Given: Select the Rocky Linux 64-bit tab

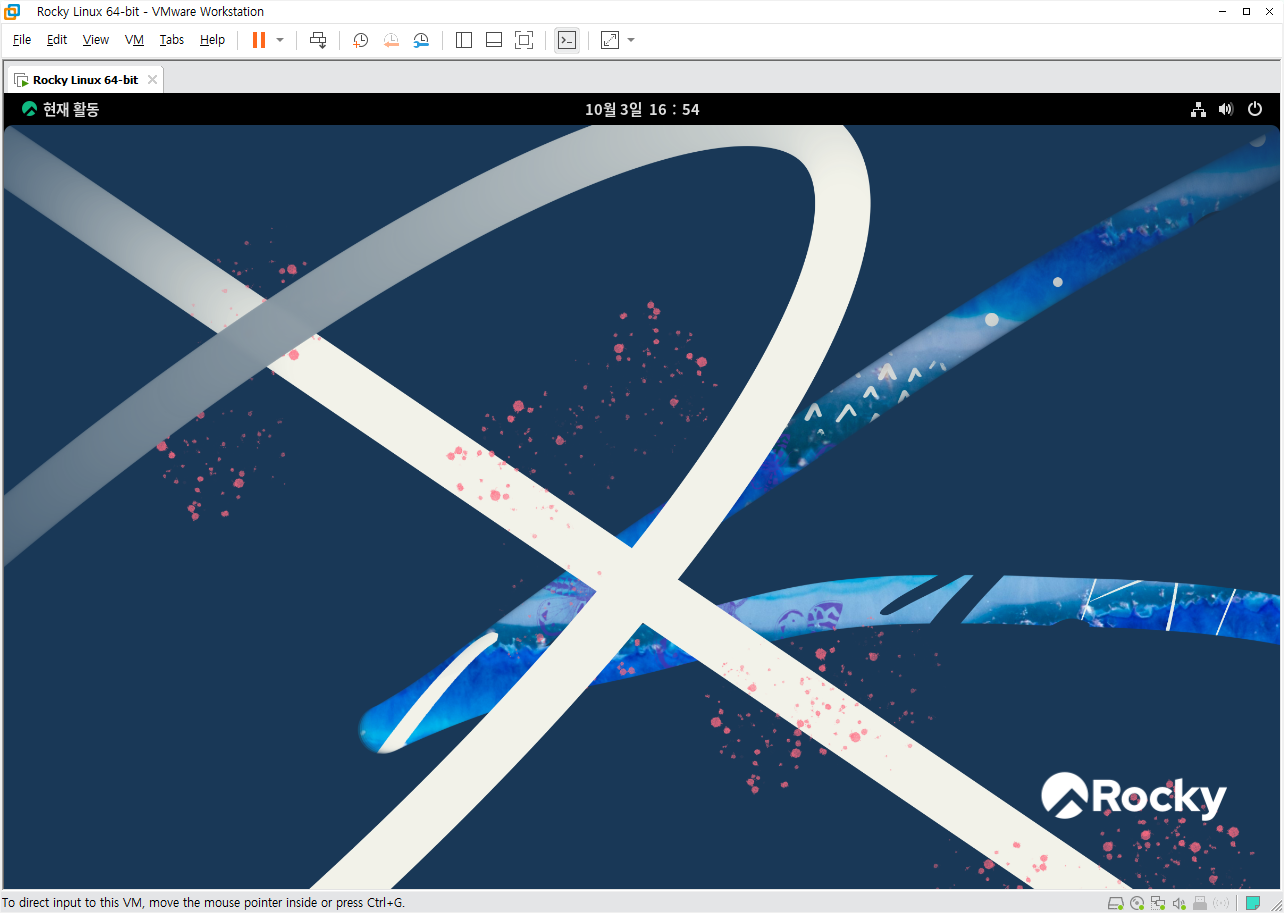Looking at the screenshot, I should 85,79.
